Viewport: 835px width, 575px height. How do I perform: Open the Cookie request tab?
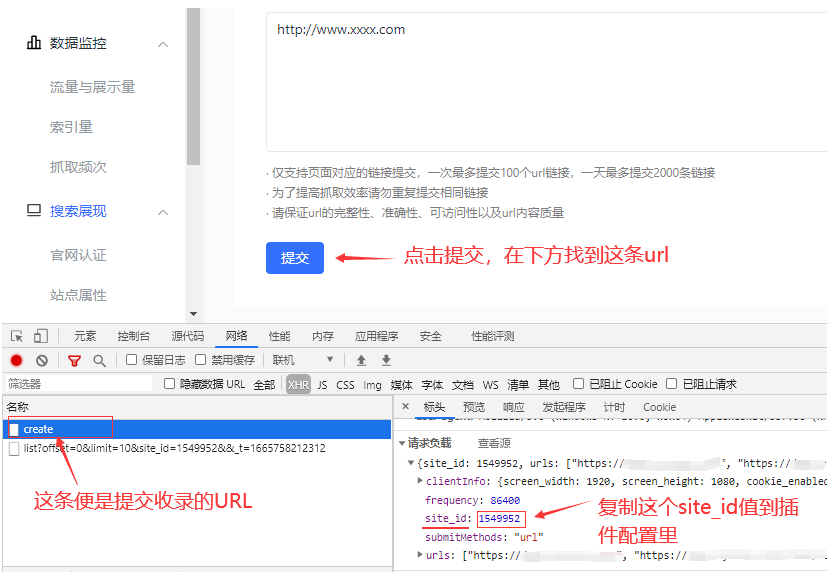click(659, 407)
